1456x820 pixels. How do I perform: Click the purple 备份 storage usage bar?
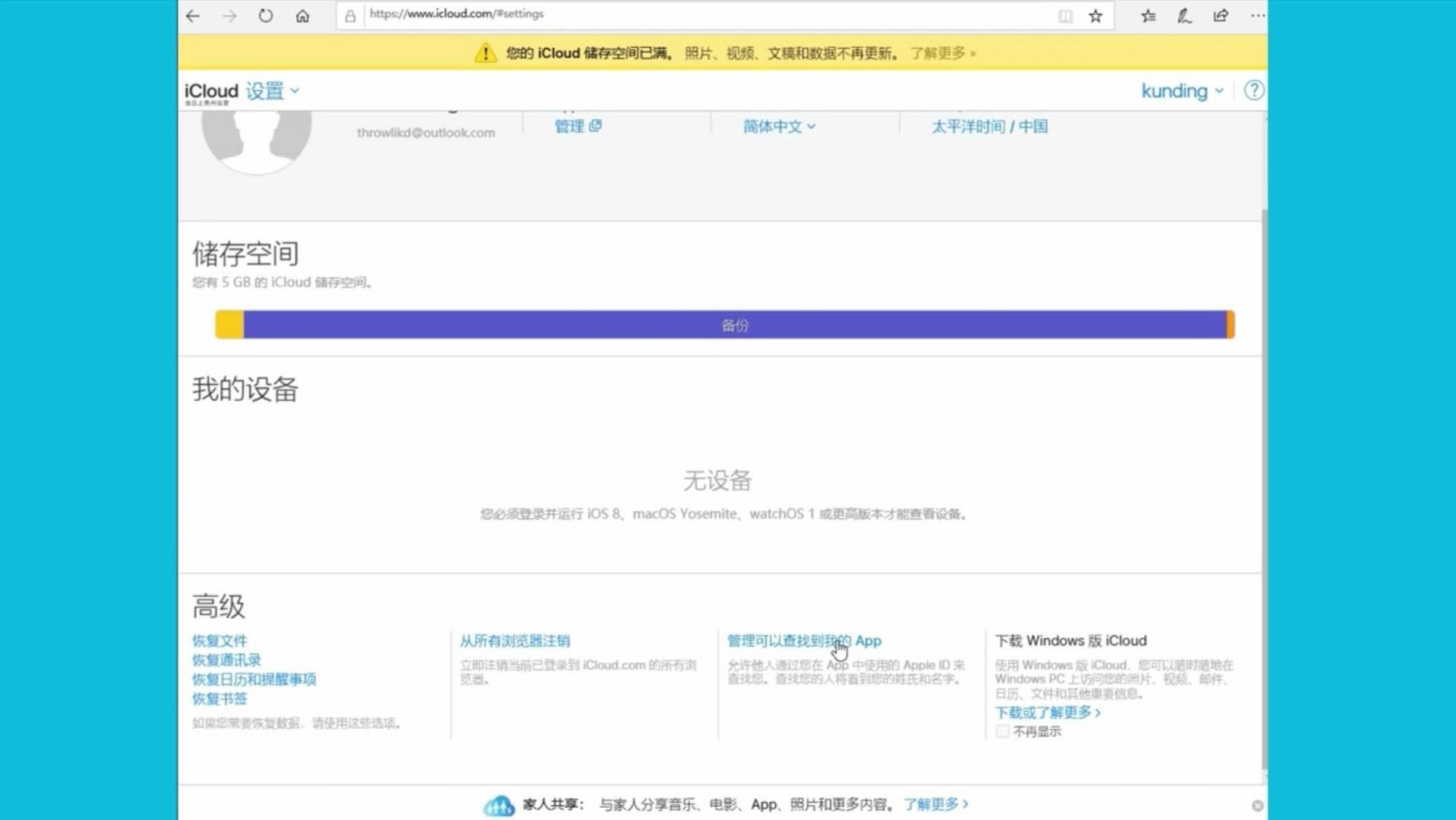point(734,324)
